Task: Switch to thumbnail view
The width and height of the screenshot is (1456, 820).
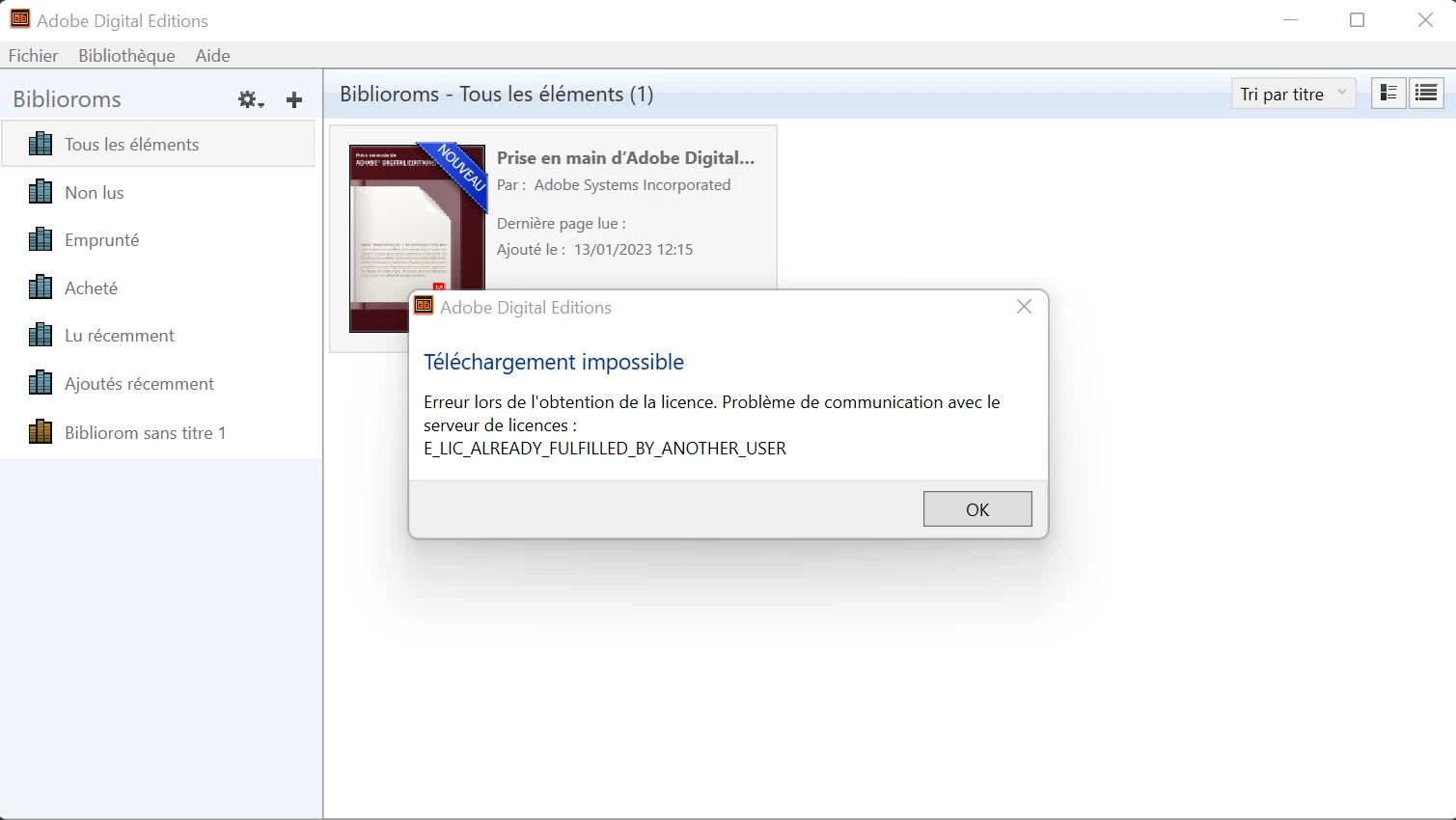Action: tap(1388, 93)
